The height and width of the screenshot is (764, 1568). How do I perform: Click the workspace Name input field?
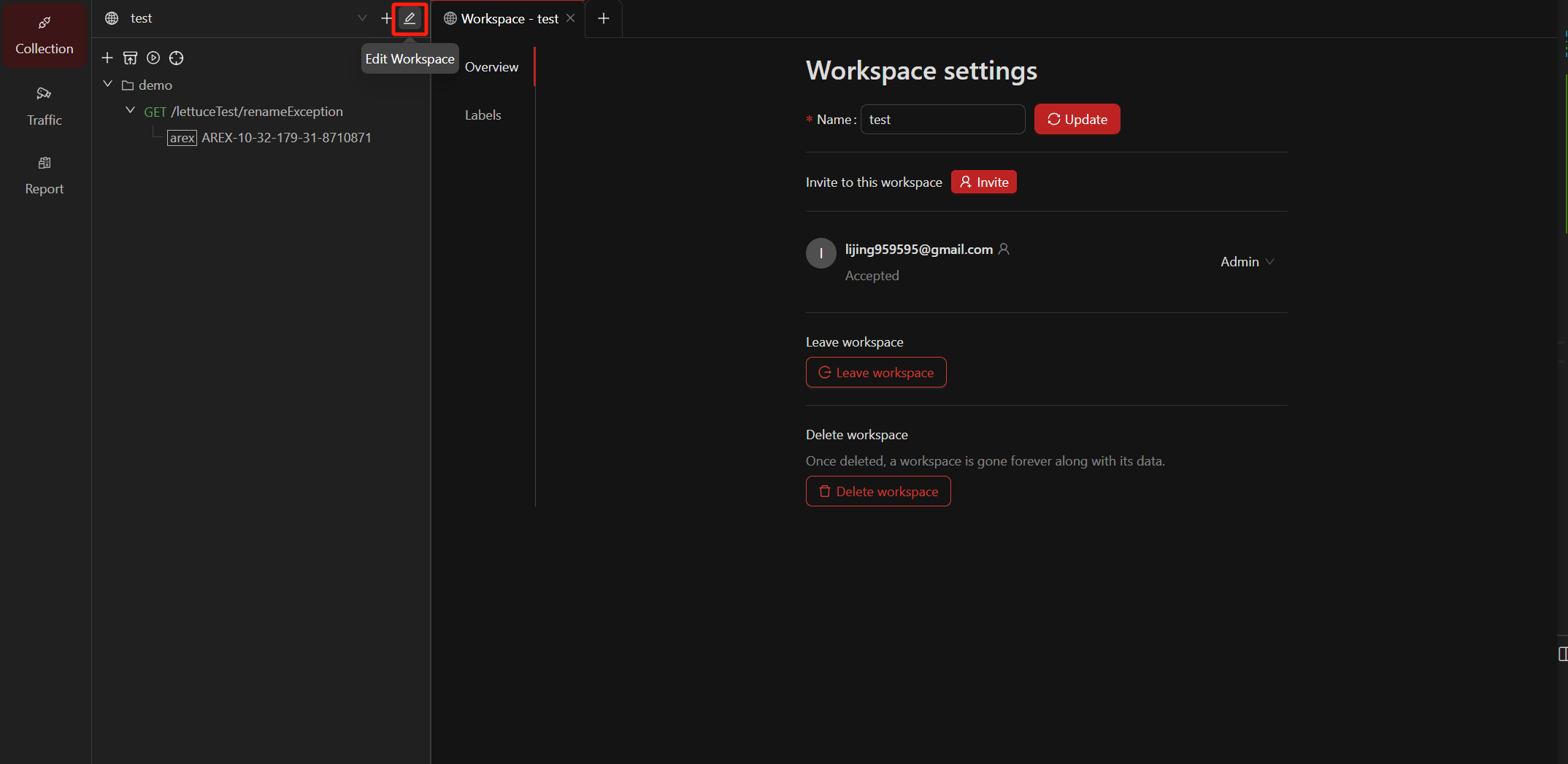pyautogui.click(x=942, y=120)
